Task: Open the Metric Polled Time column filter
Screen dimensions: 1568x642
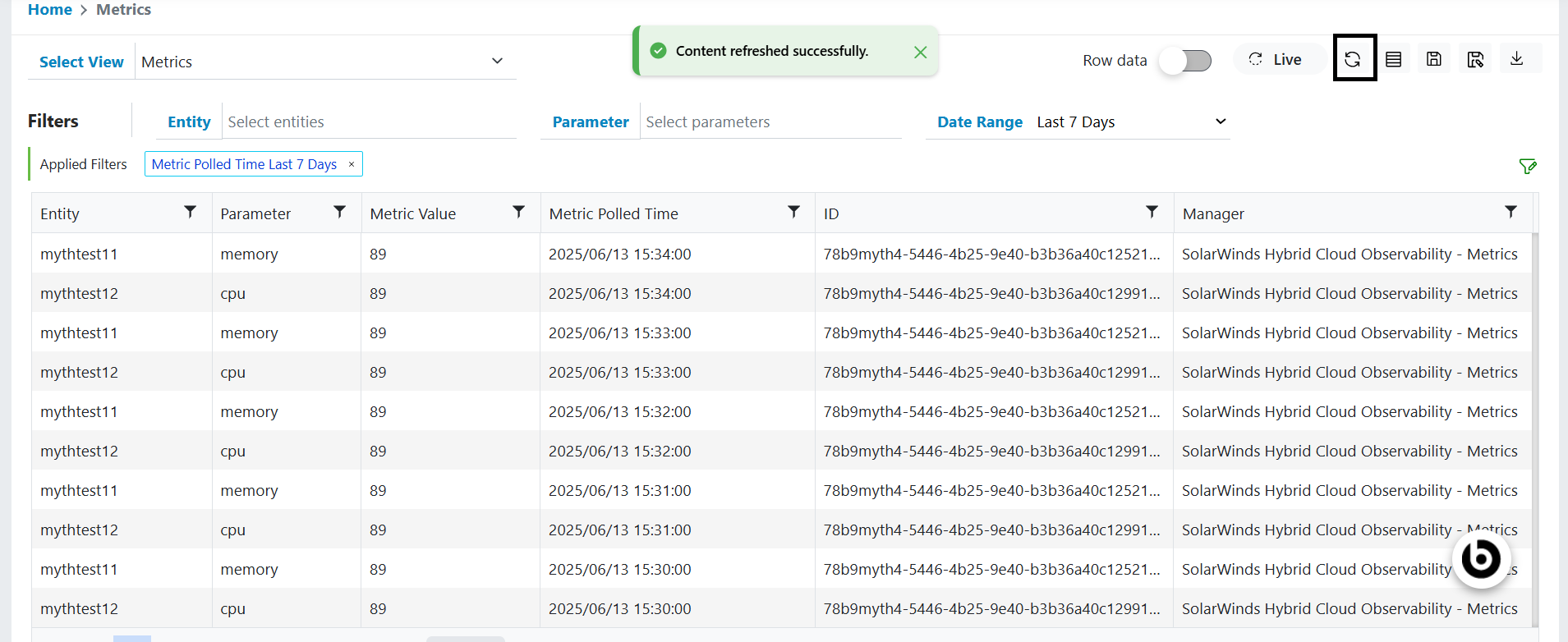Action: 794,212
